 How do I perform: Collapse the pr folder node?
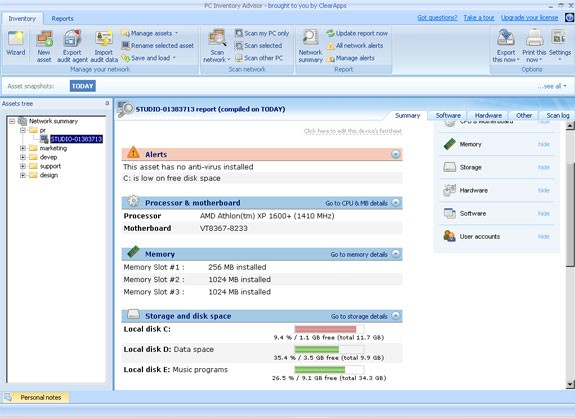point(23,130)
